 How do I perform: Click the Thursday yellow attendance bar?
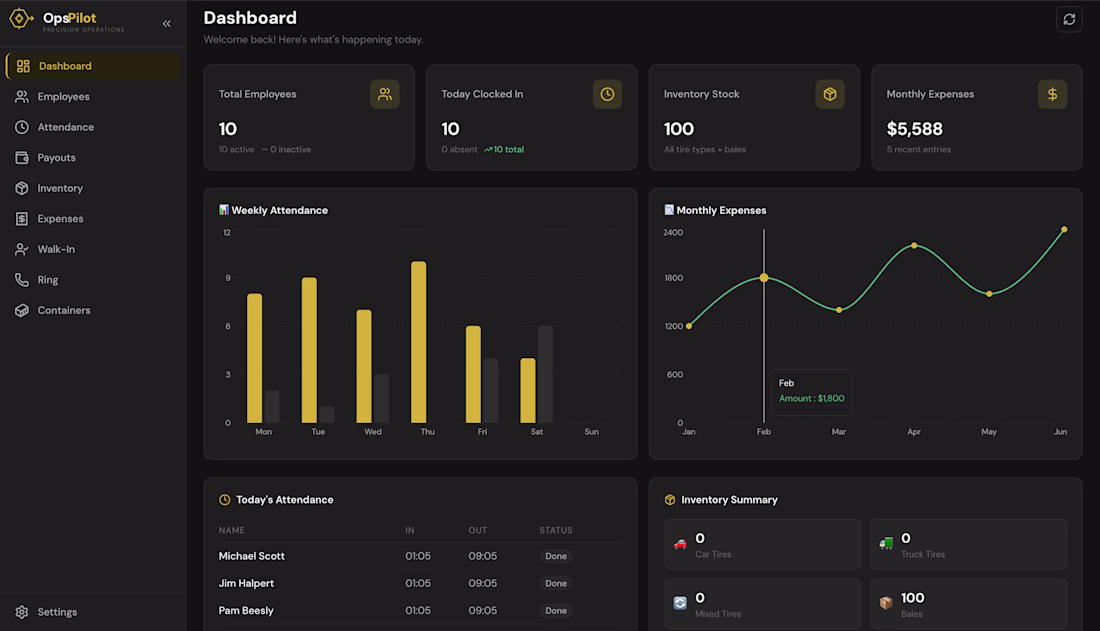tap(419, 342)
